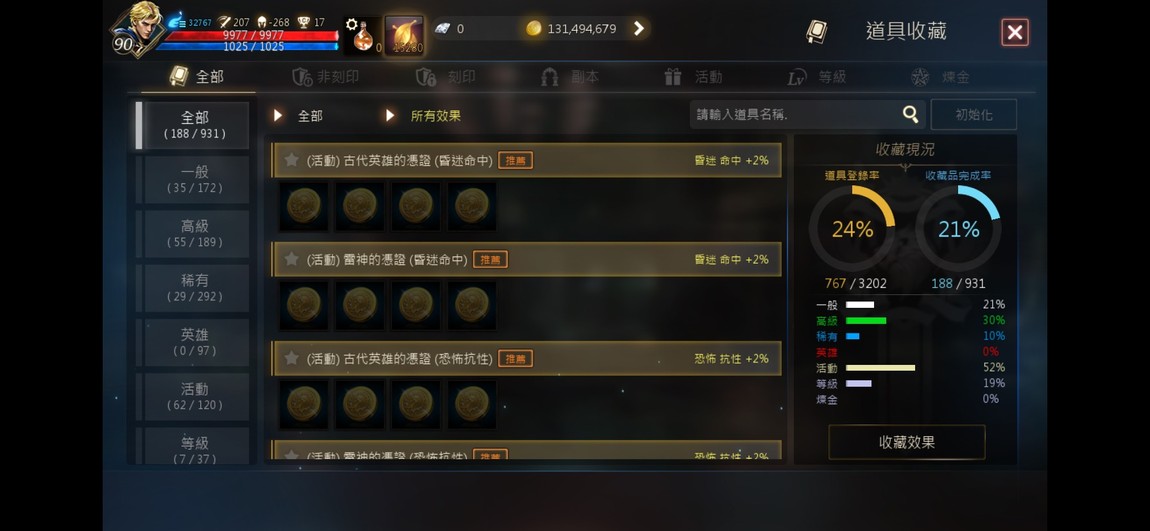Click the 24% 道具登錄率 progress ring
This screenshot has width=1150, height=531.
[x=852, y=230]
